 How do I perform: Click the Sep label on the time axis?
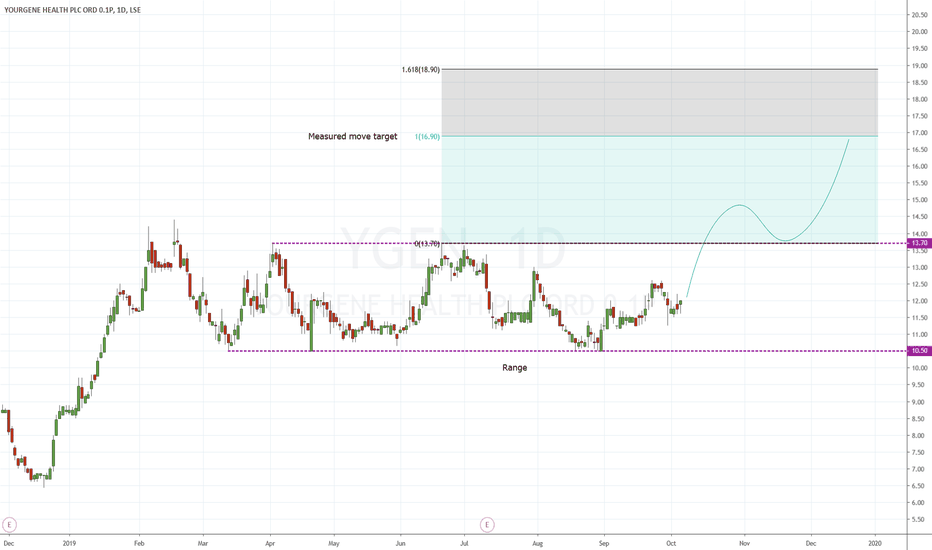point(604,543)
